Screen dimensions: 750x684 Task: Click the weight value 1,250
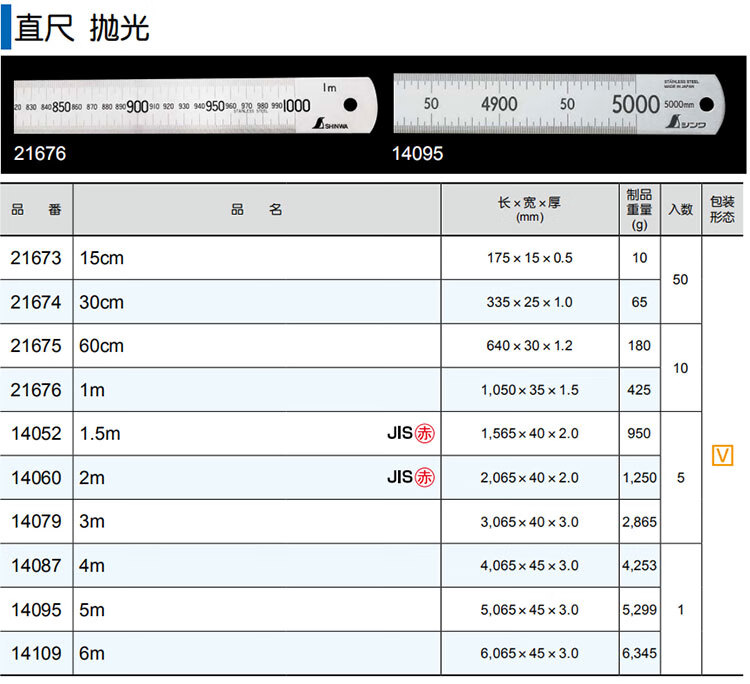[x=640, y=478]
